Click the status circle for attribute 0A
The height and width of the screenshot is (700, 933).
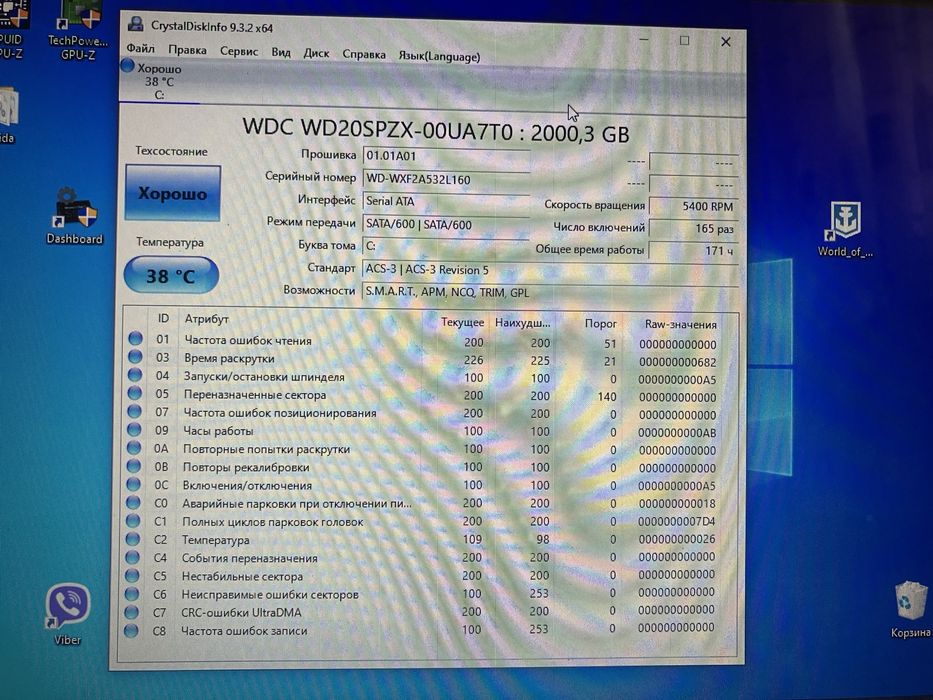pyautogui.click(x=134, y=448)
